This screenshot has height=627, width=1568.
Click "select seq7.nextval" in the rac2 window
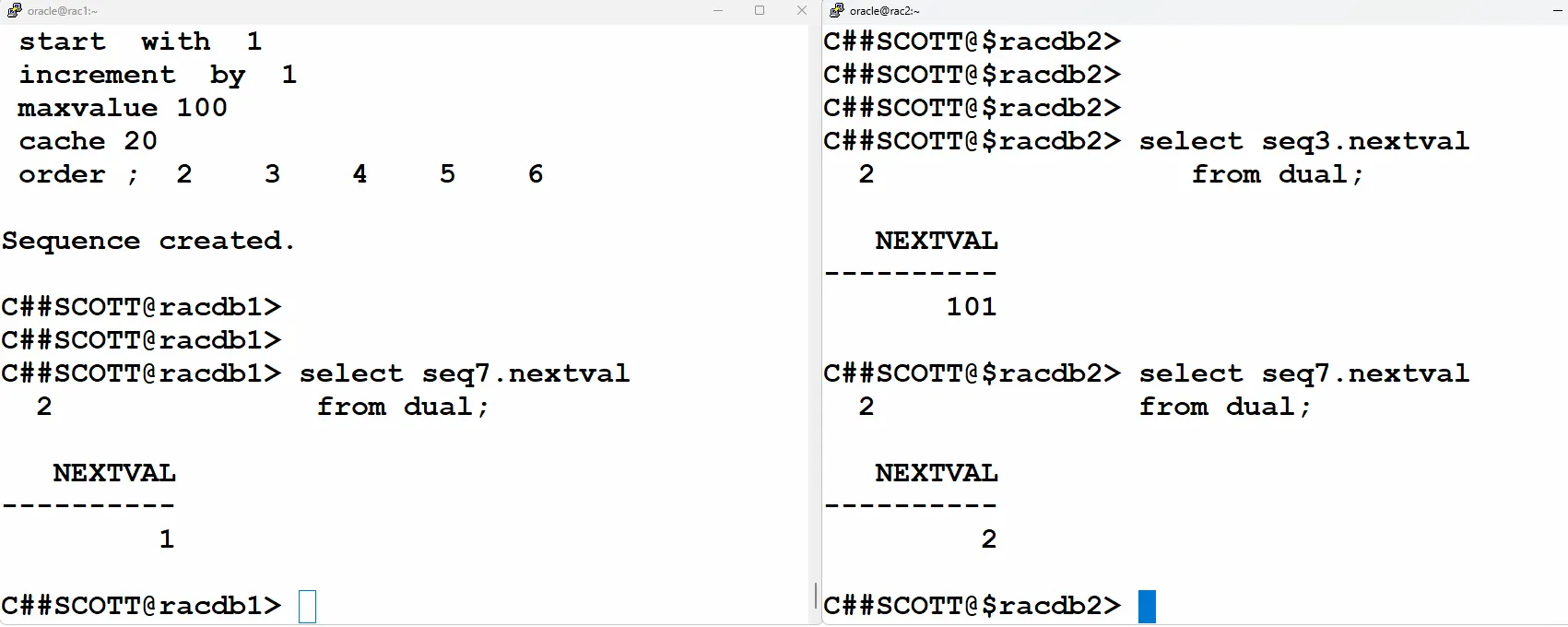click(1304, 374)
